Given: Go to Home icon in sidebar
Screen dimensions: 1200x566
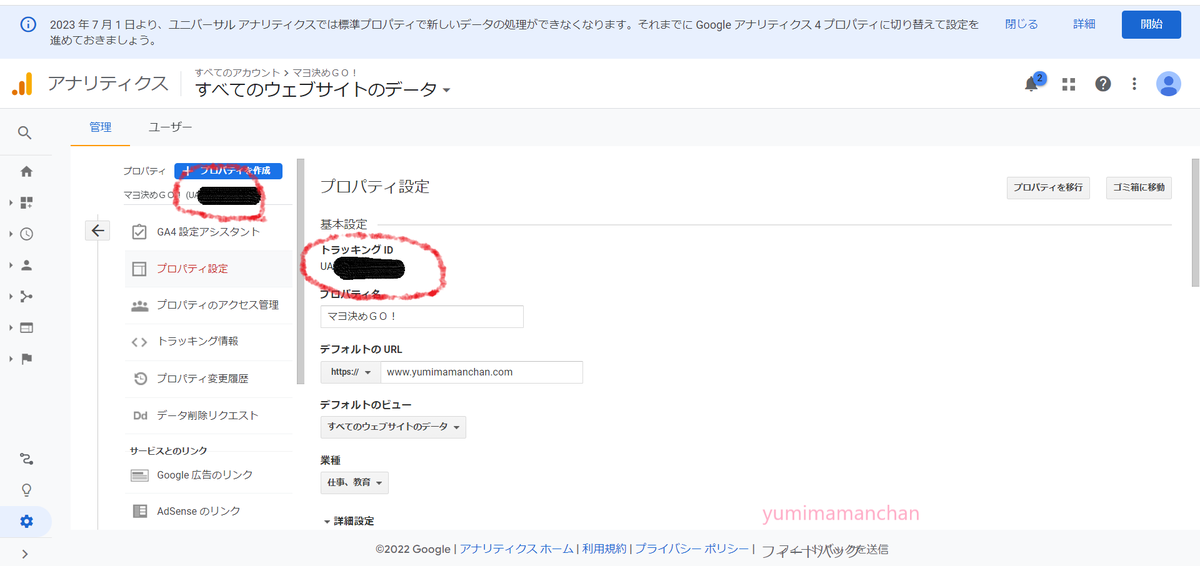Looking at the screenshot, I should pyautogui.click(x=26, y=171).
